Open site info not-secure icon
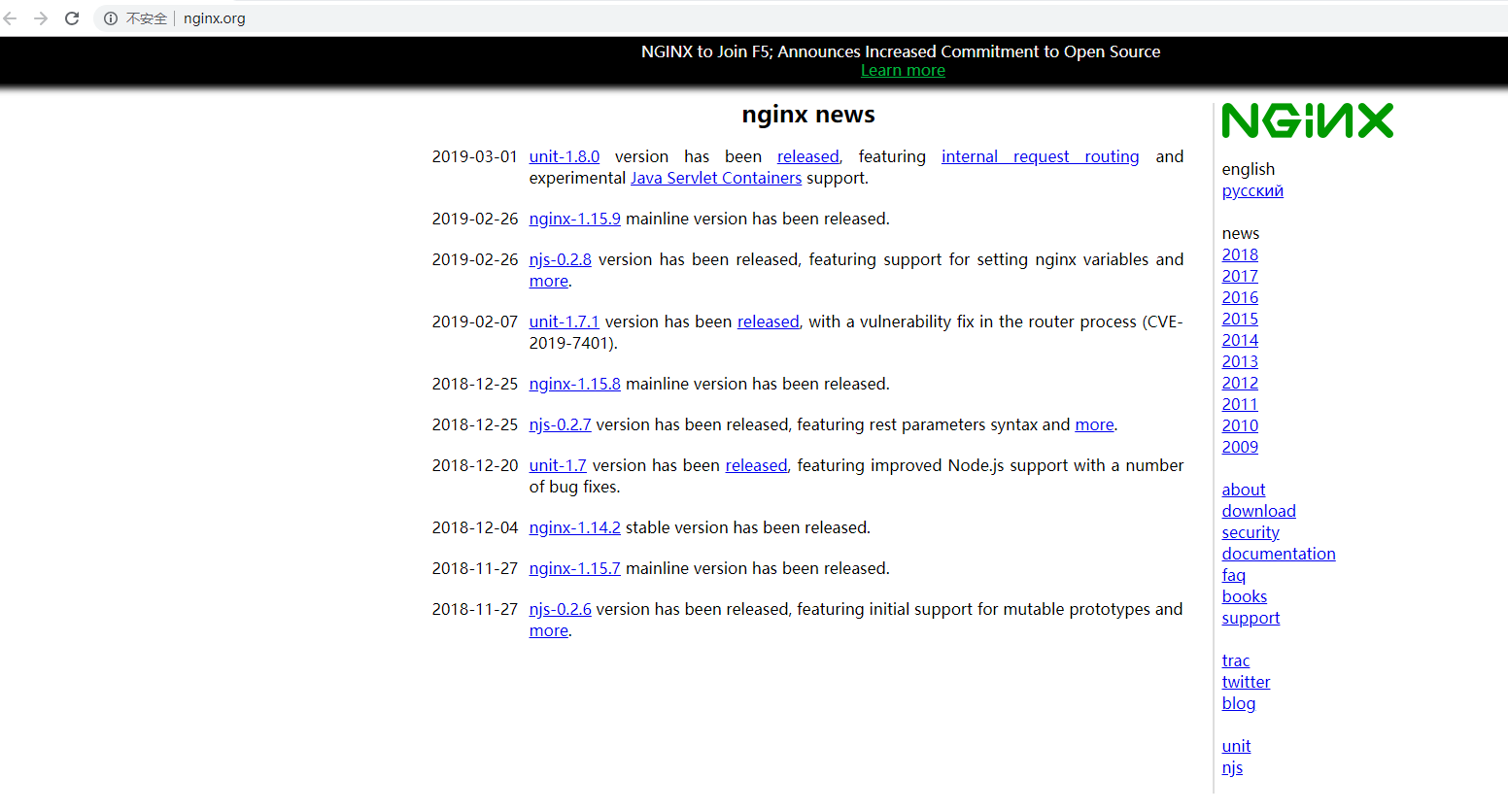Screen dimensions: 1508x812 click(111, 18)
